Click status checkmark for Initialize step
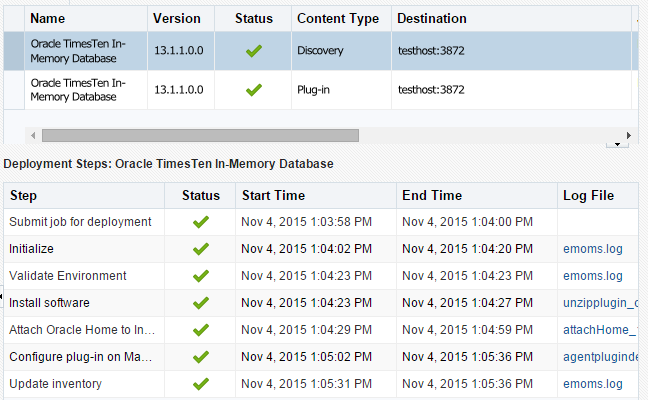648x400 pixels. coord(200,249)
